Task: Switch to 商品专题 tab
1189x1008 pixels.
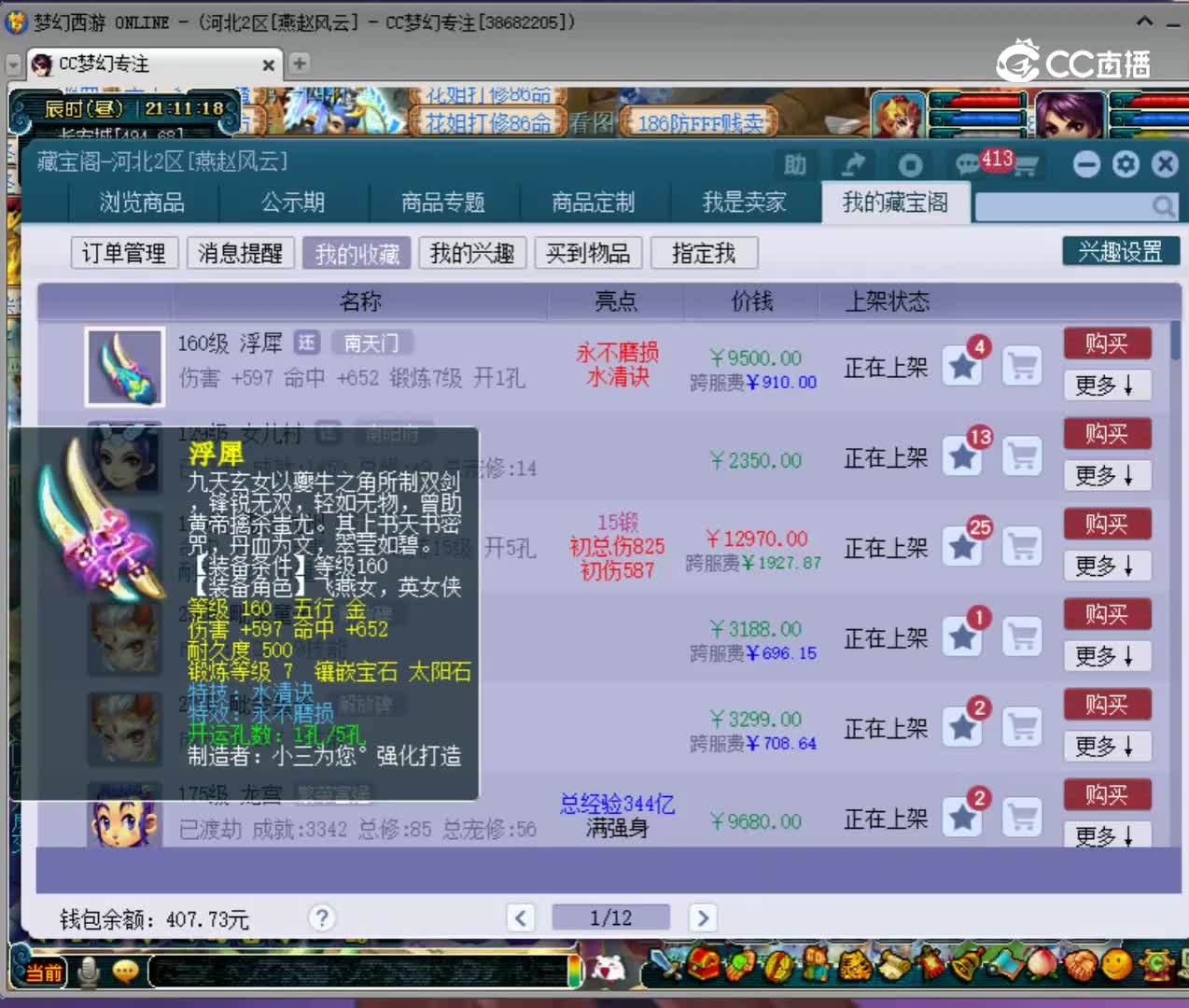Action: pyautogui.click(x=443, y=203)
